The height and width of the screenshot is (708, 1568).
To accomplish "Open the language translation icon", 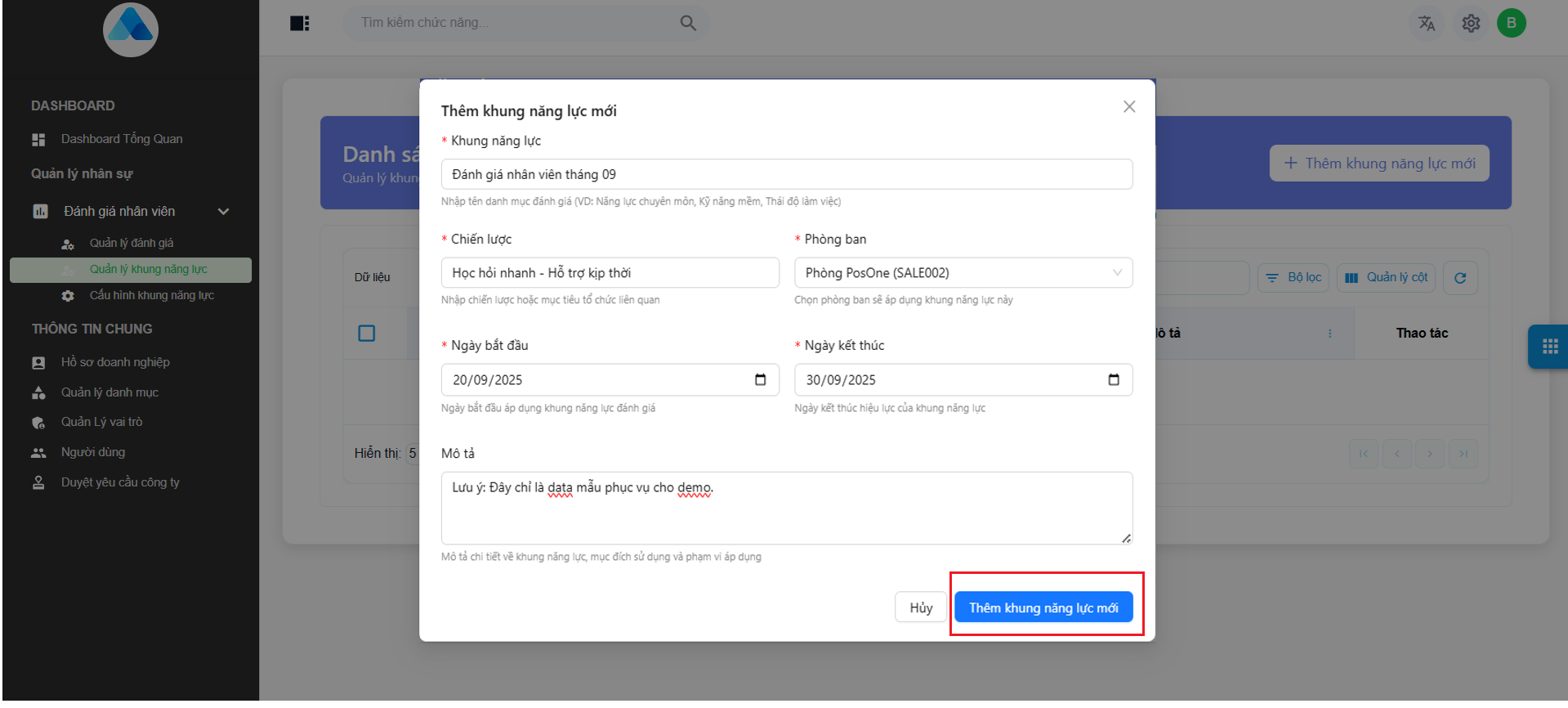I will pyautogui.click(x=1427, y=23).
